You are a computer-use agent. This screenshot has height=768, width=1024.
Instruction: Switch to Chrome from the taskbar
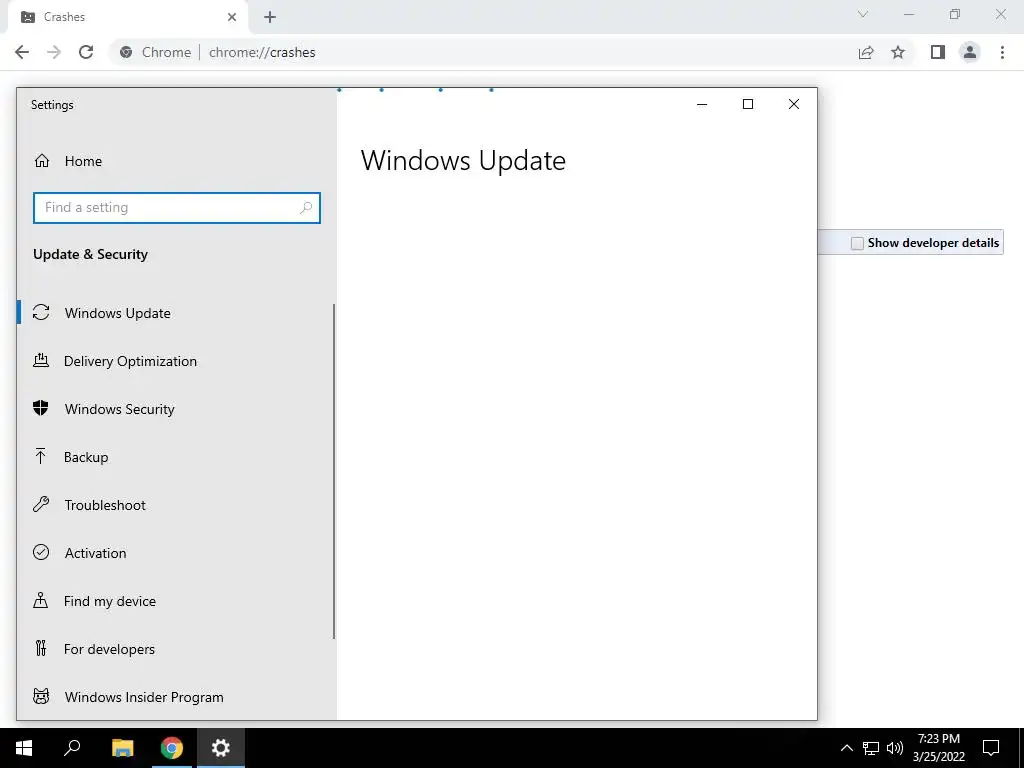(172, 748)
